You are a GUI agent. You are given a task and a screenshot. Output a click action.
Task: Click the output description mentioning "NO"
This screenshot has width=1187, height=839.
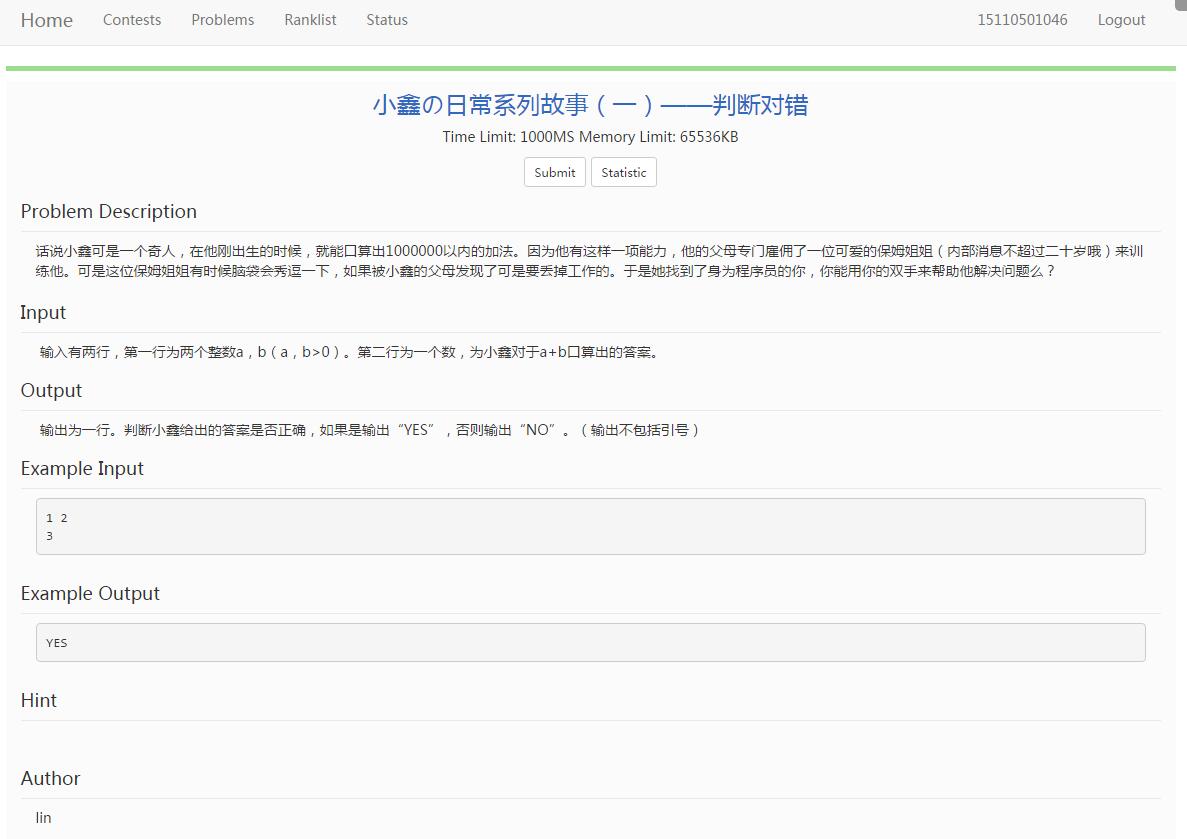click(x=369, y=430)
